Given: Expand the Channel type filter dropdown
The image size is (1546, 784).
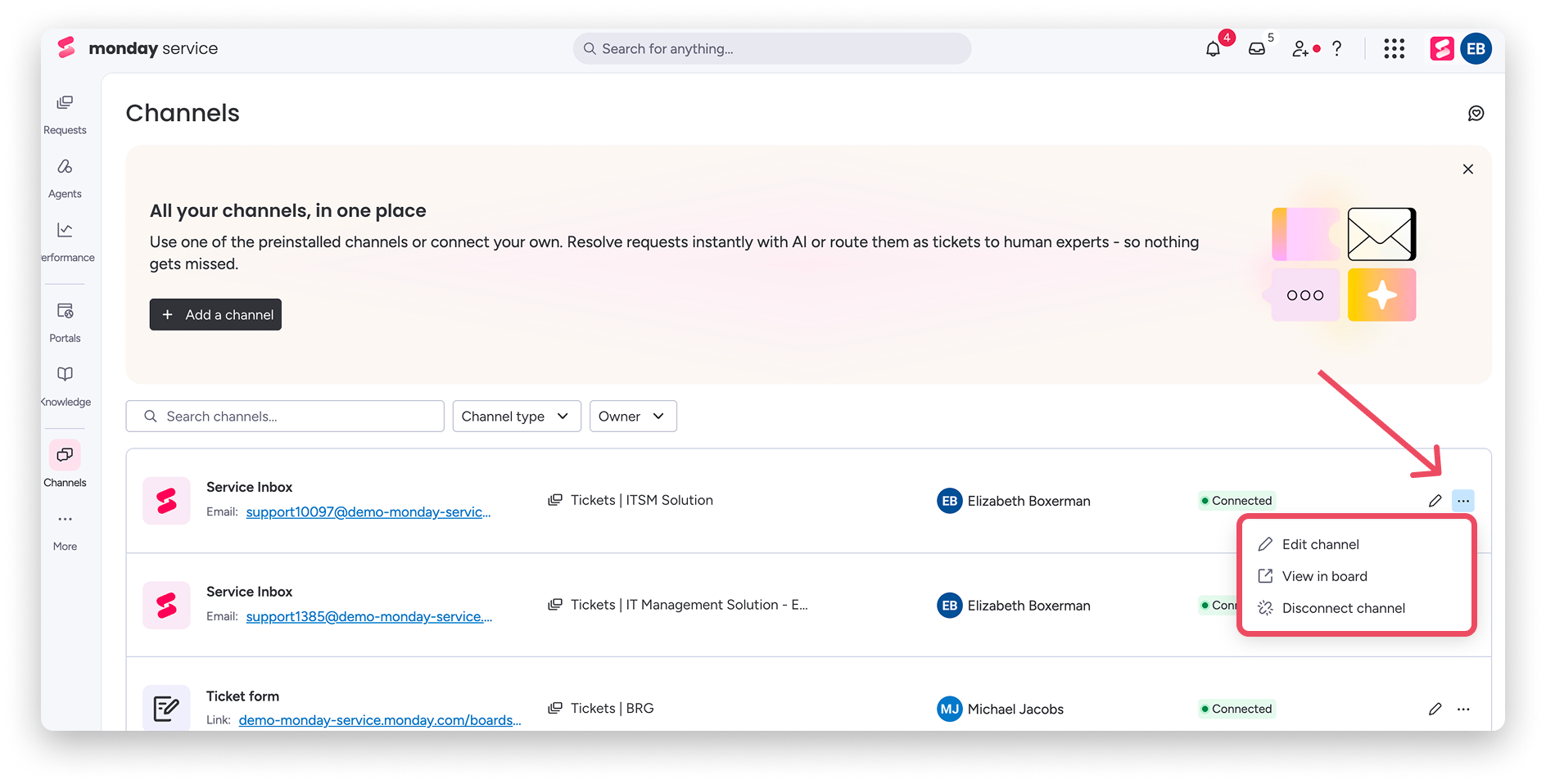Looking at the screenshot, I should 517,417.
